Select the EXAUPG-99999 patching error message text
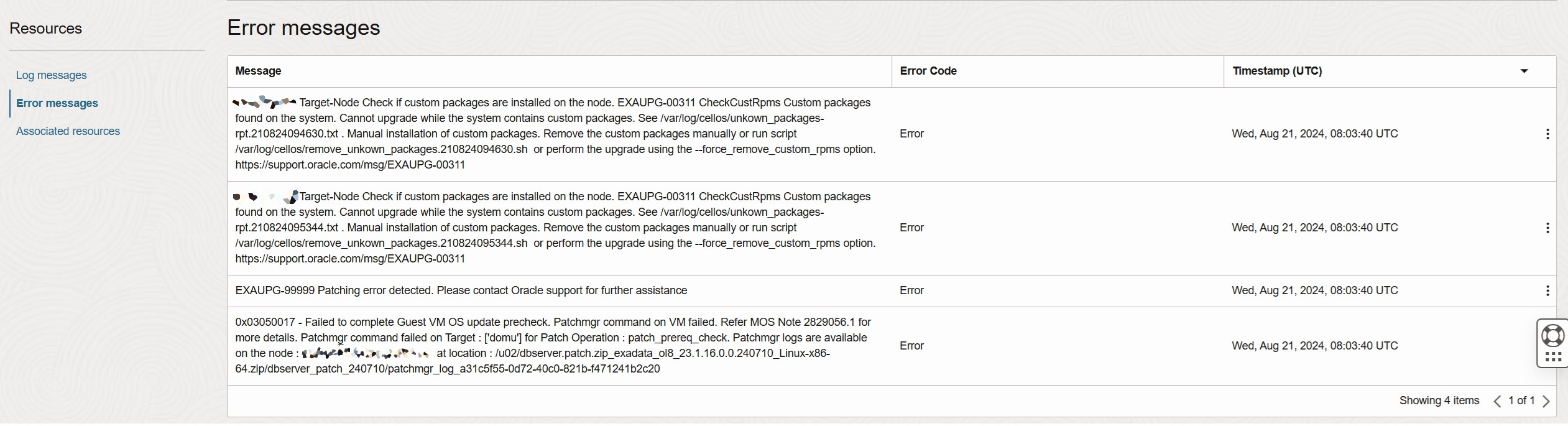1568x426 pixels. tap(461, 290)
